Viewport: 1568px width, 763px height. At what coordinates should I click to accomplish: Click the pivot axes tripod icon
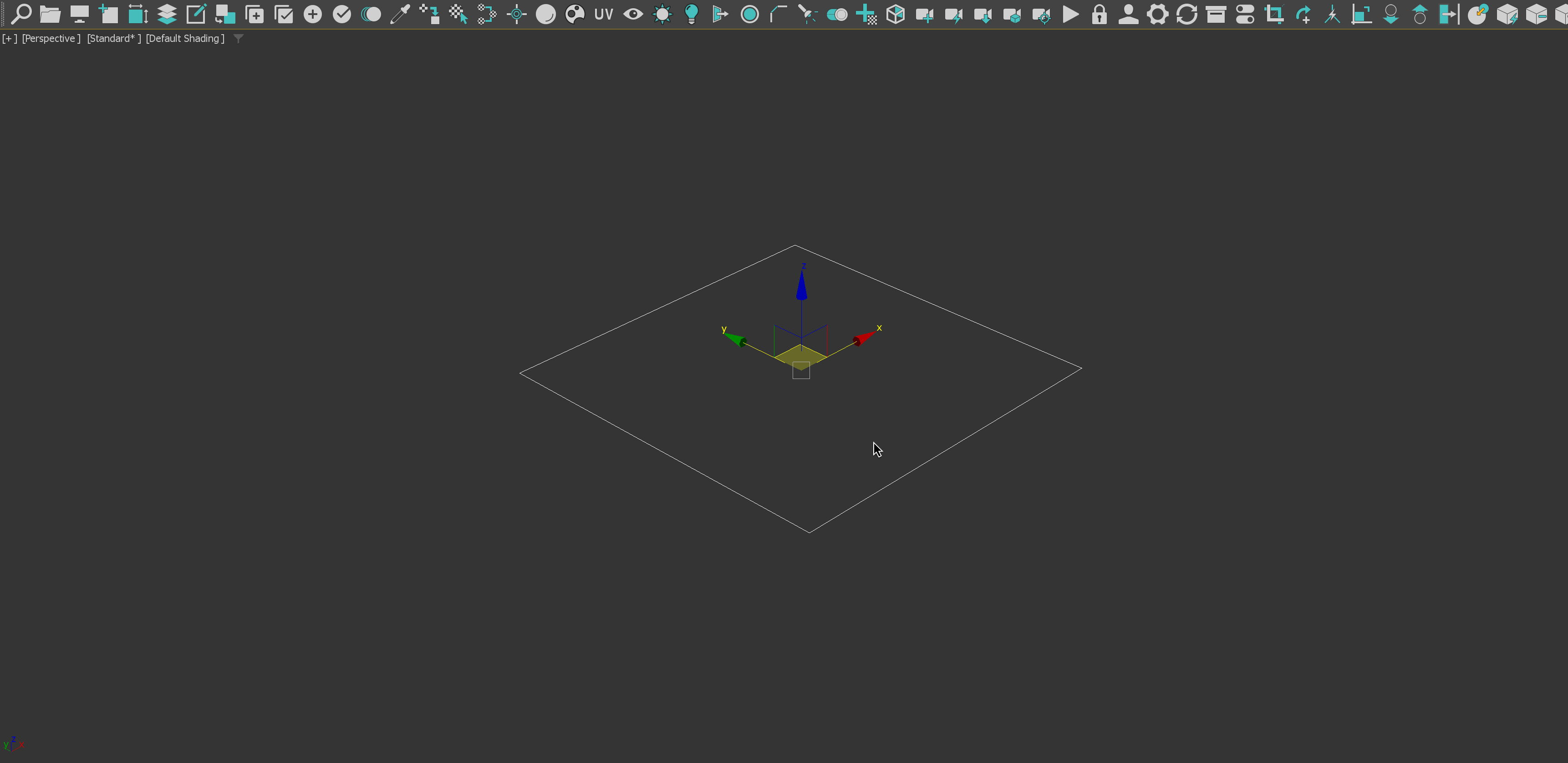[1333, 13]
